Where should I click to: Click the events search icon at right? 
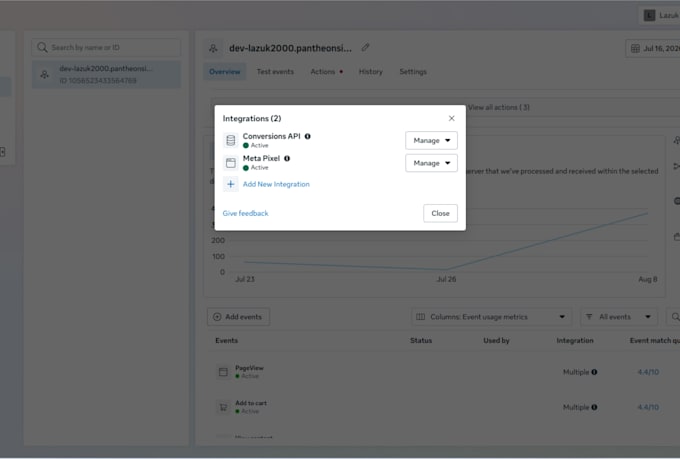point(675,317)
